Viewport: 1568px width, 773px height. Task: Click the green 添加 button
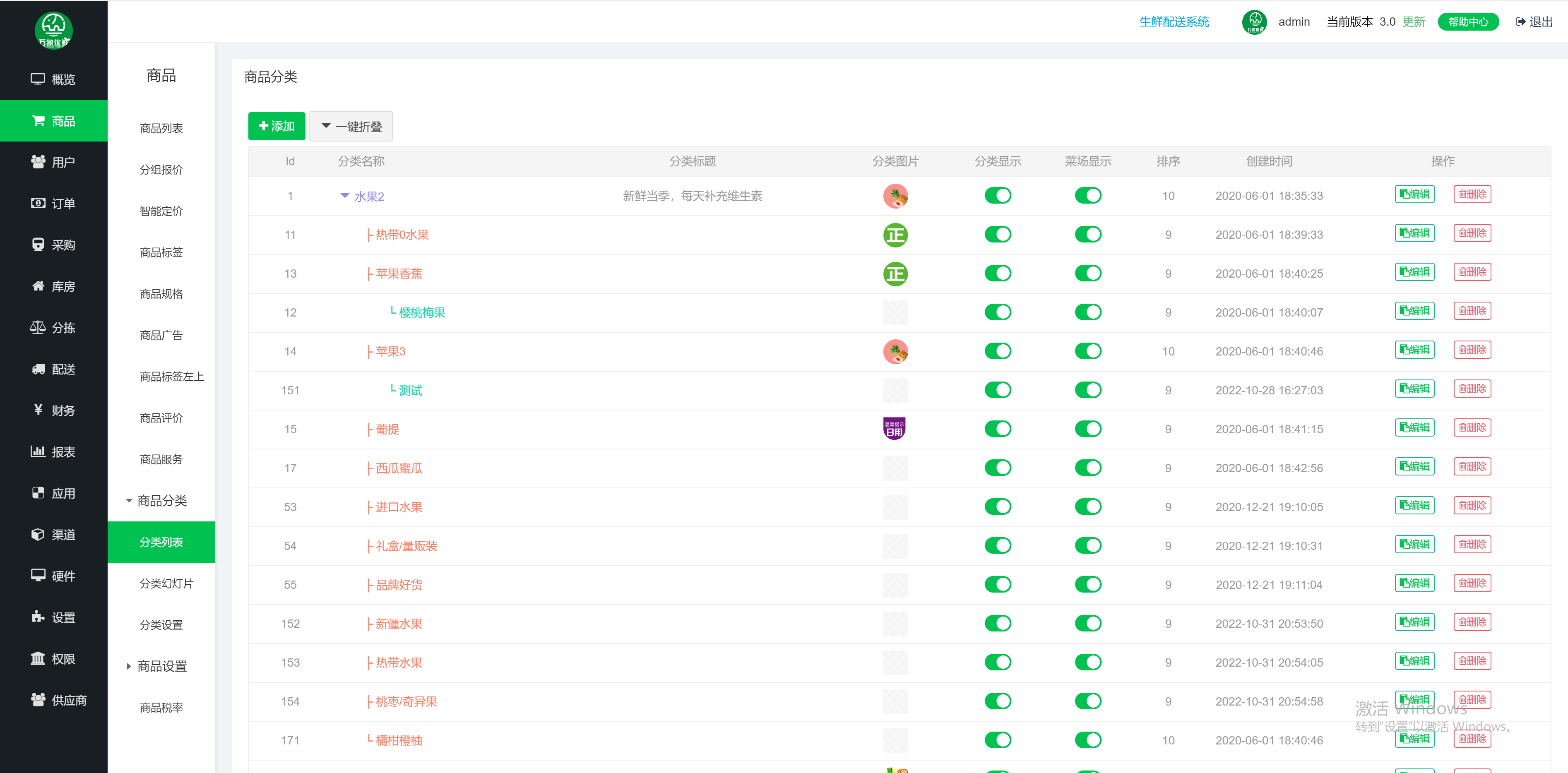coord(277,126)
